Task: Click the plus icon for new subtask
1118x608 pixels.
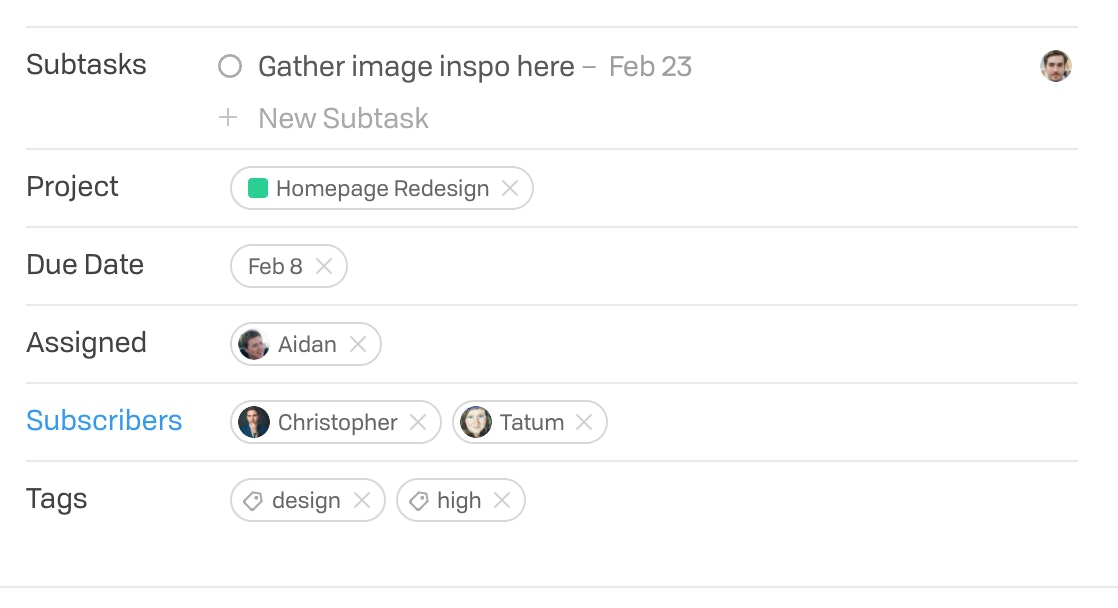Action: [x=228, y=118]
